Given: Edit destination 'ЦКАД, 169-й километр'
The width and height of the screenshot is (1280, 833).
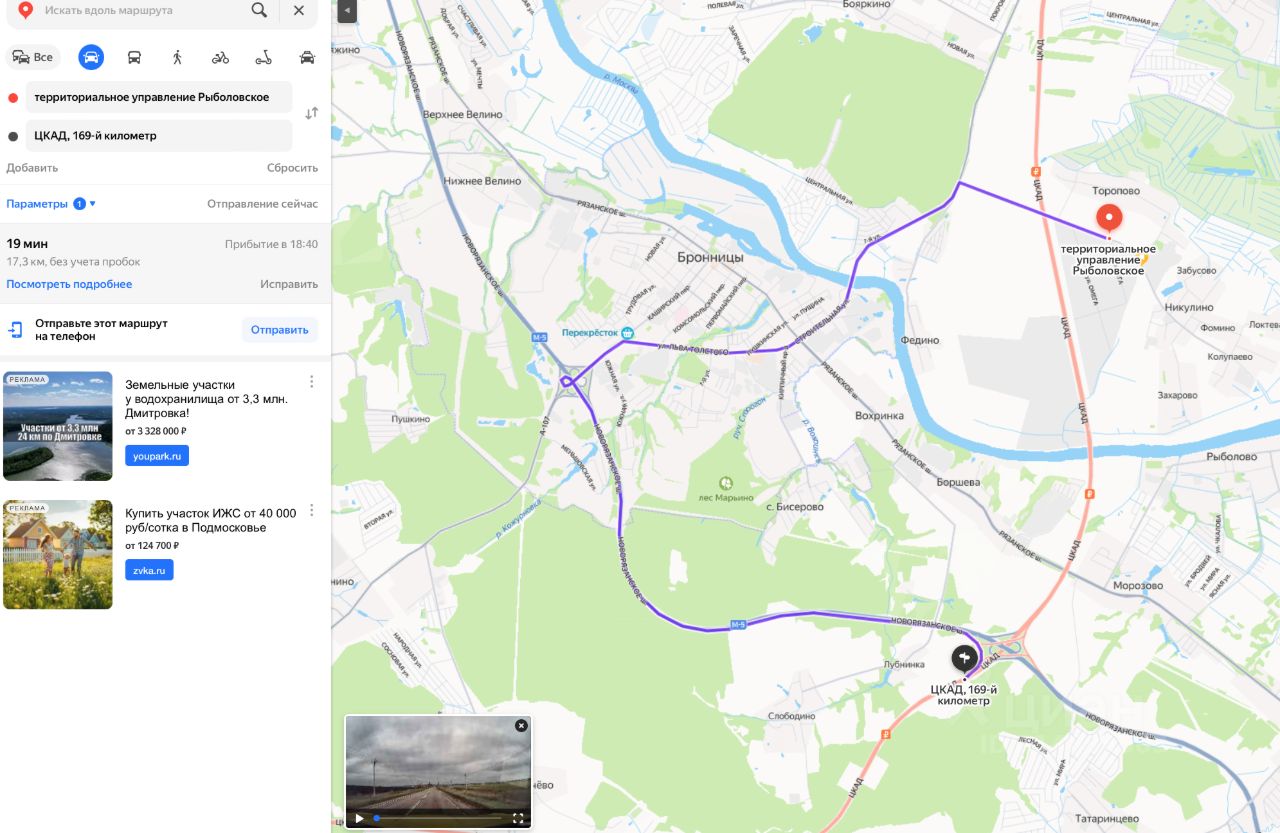Looking at the screenshot, I should coord(160,135).
